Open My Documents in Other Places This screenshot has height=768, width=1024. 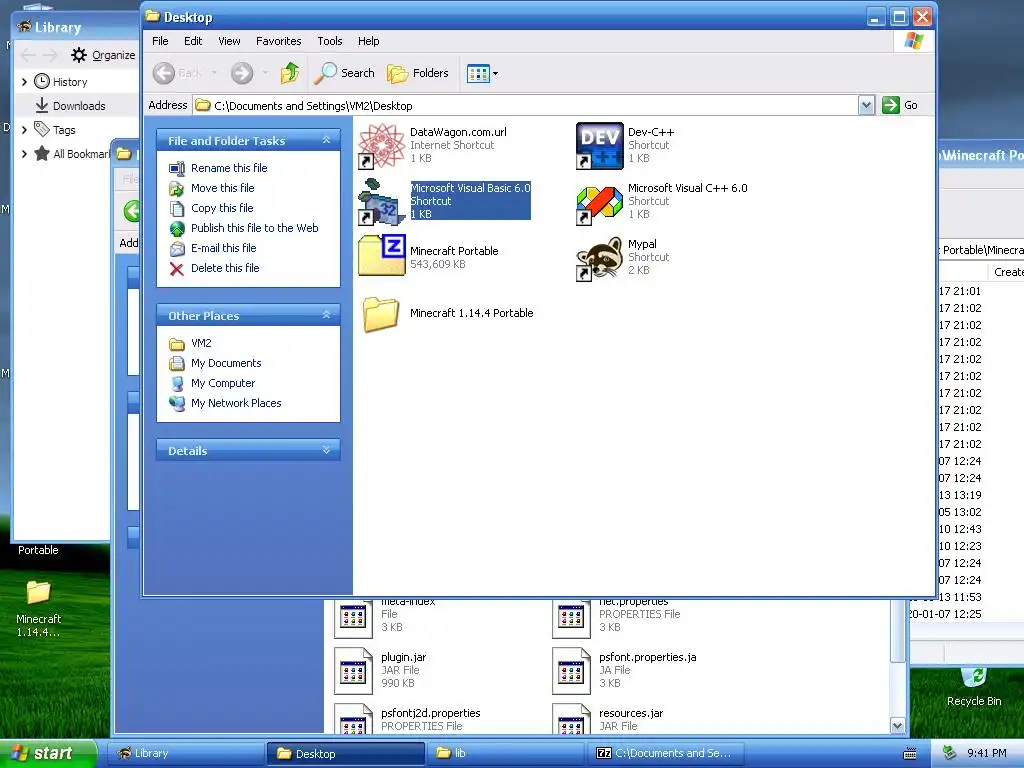[226, 363]
